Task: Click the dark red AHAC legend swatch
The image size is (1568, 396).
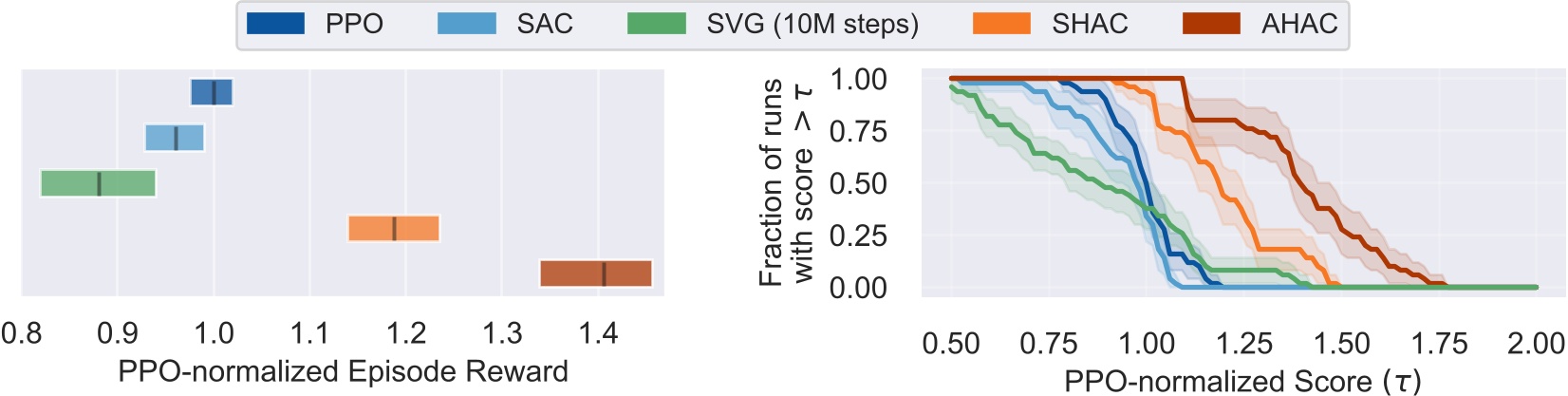Action: [1211, 23]
